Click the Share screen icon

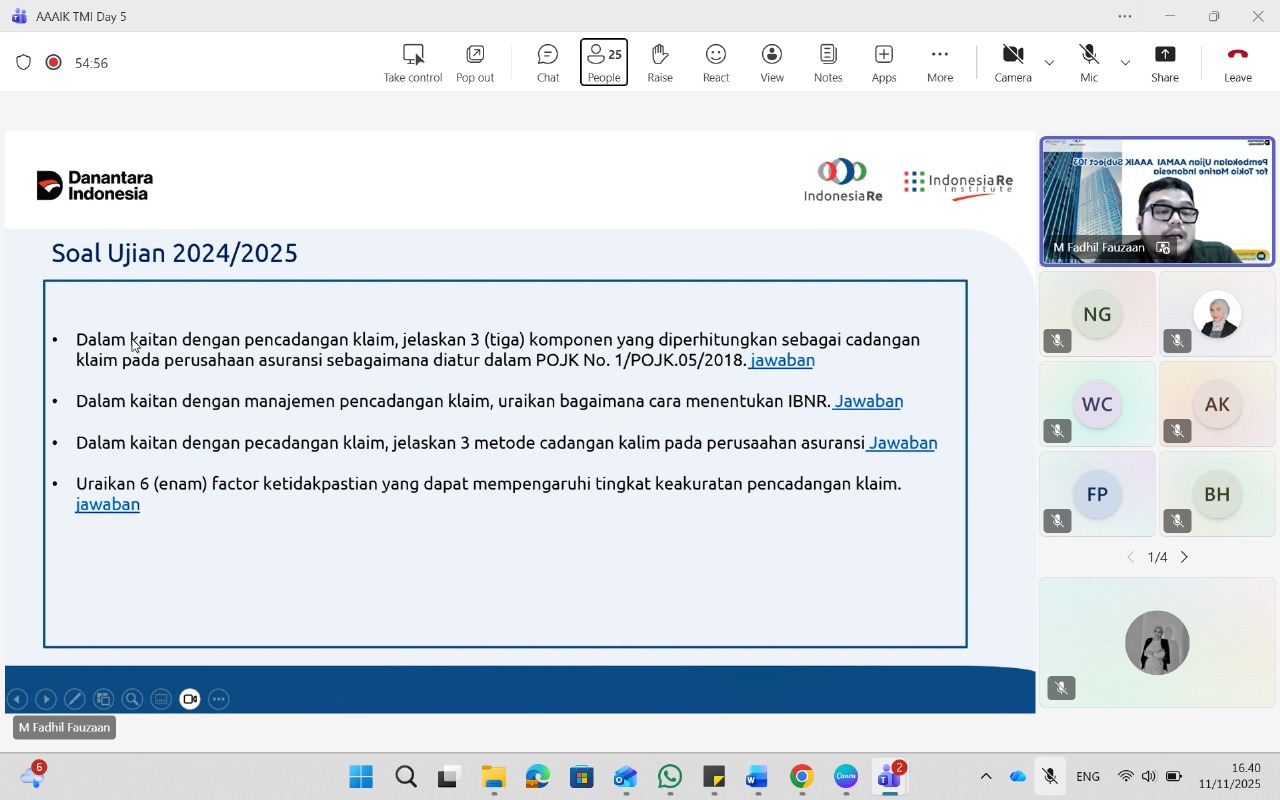[x=1164, y=62]
